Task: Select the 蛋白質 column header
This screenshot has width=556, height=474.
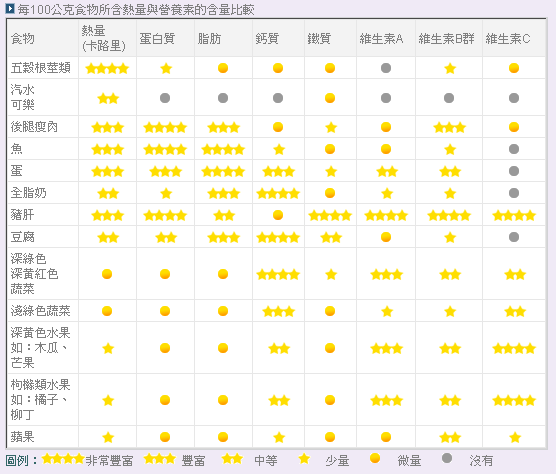Action: coord(157,38)
